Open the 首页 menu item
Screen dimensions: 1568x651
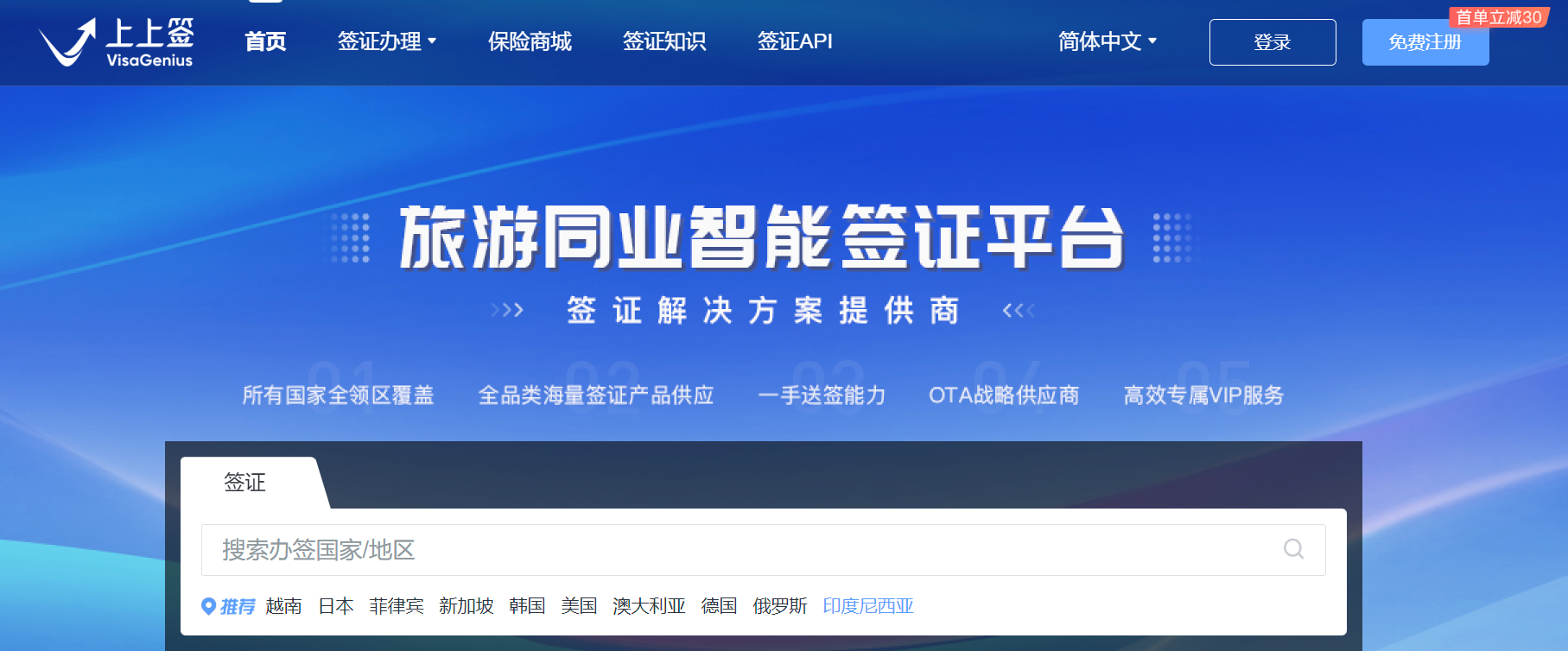(x=265, y=41)
